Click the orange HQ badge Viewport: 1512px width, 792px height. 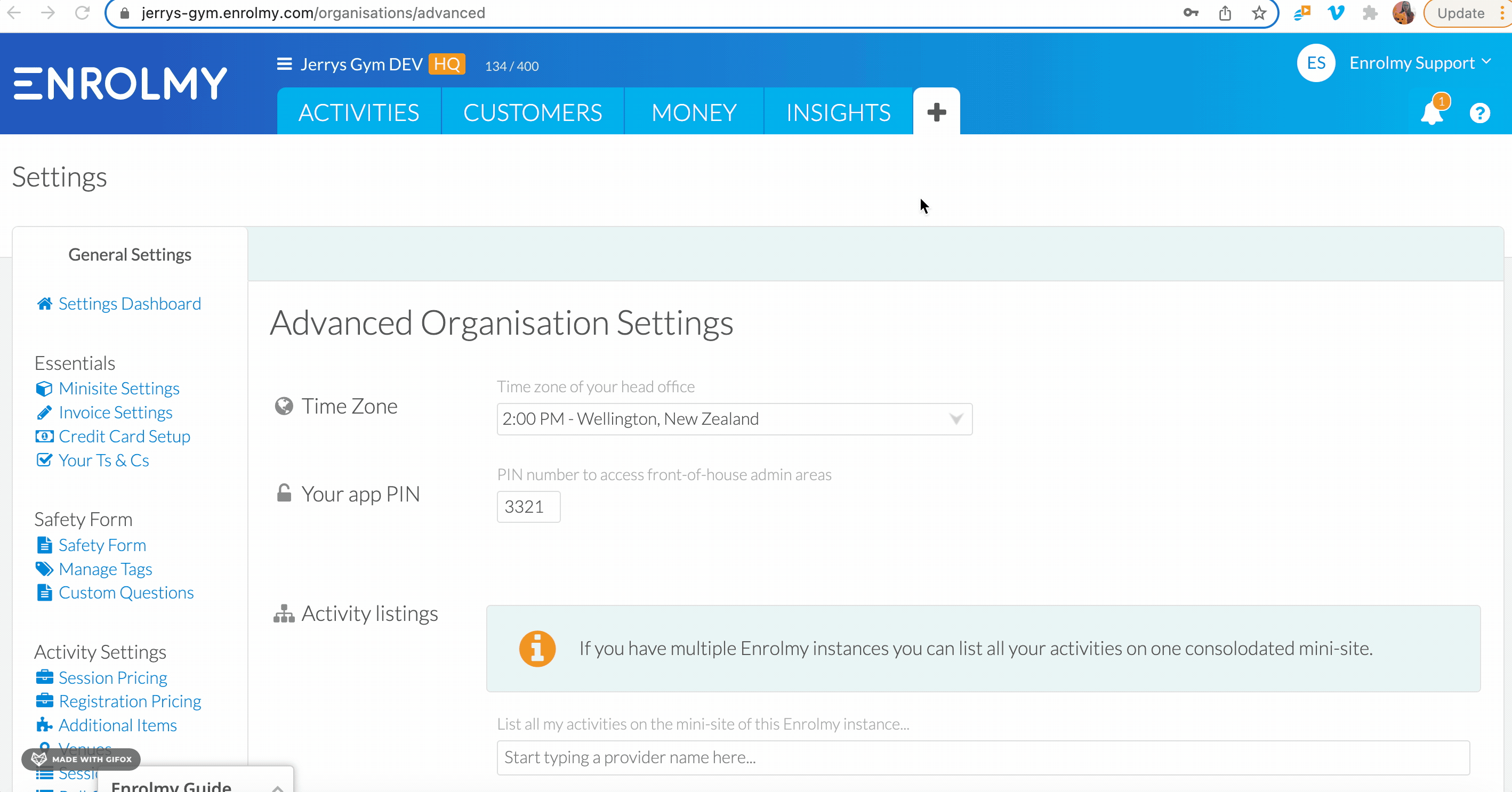(x=447, y=63)
